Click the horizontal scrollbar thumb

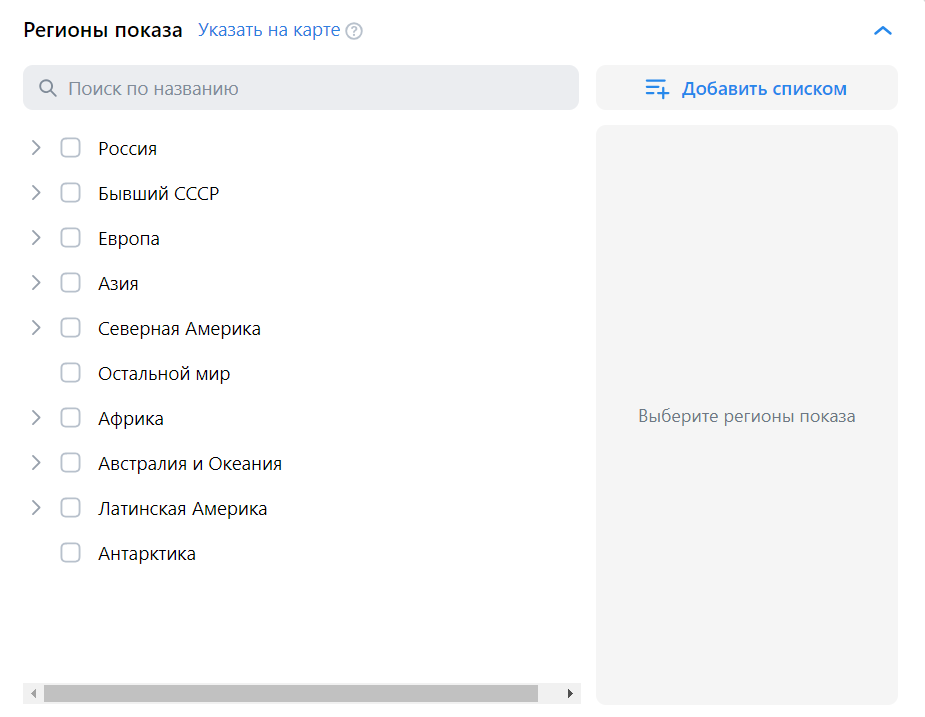(290, 693)
